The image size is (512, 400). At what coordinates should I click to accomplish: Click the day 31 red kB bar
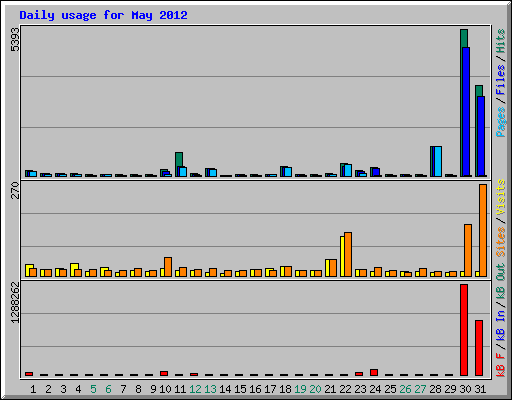tap(479, 348)
